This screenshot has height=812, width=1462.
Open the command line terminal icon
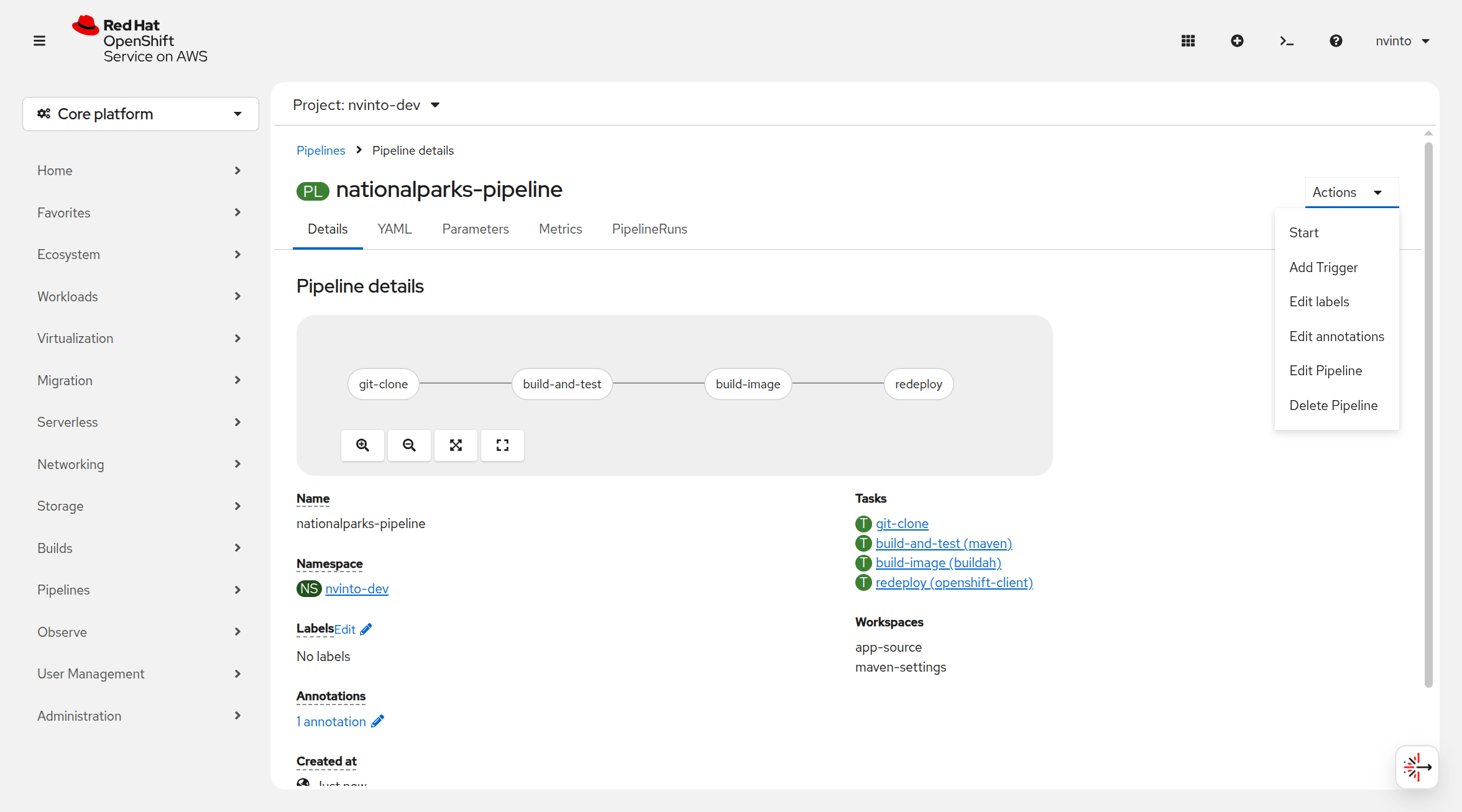(1287, 41)
